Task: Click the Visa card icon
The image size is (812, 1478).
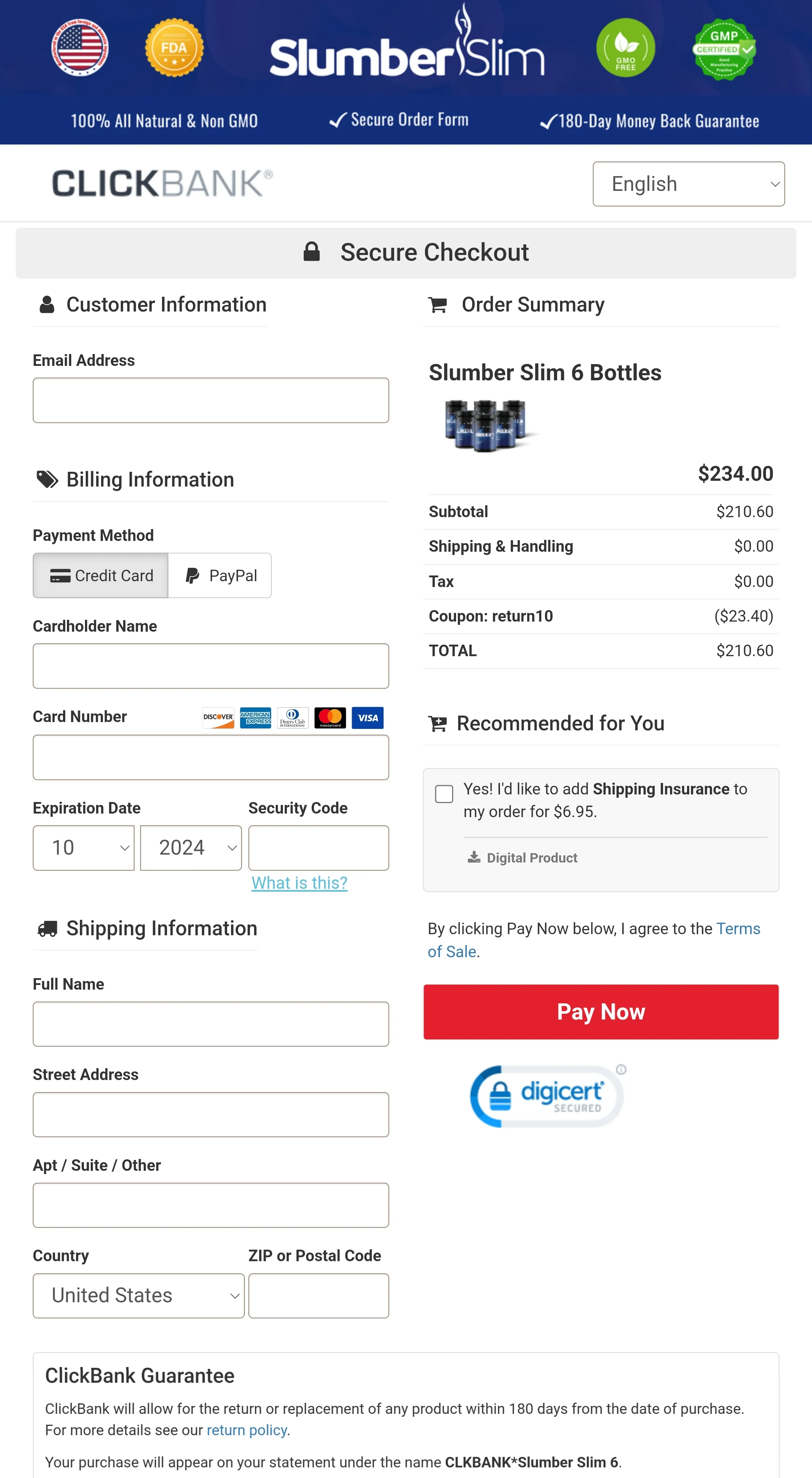Action: point(367,717)
